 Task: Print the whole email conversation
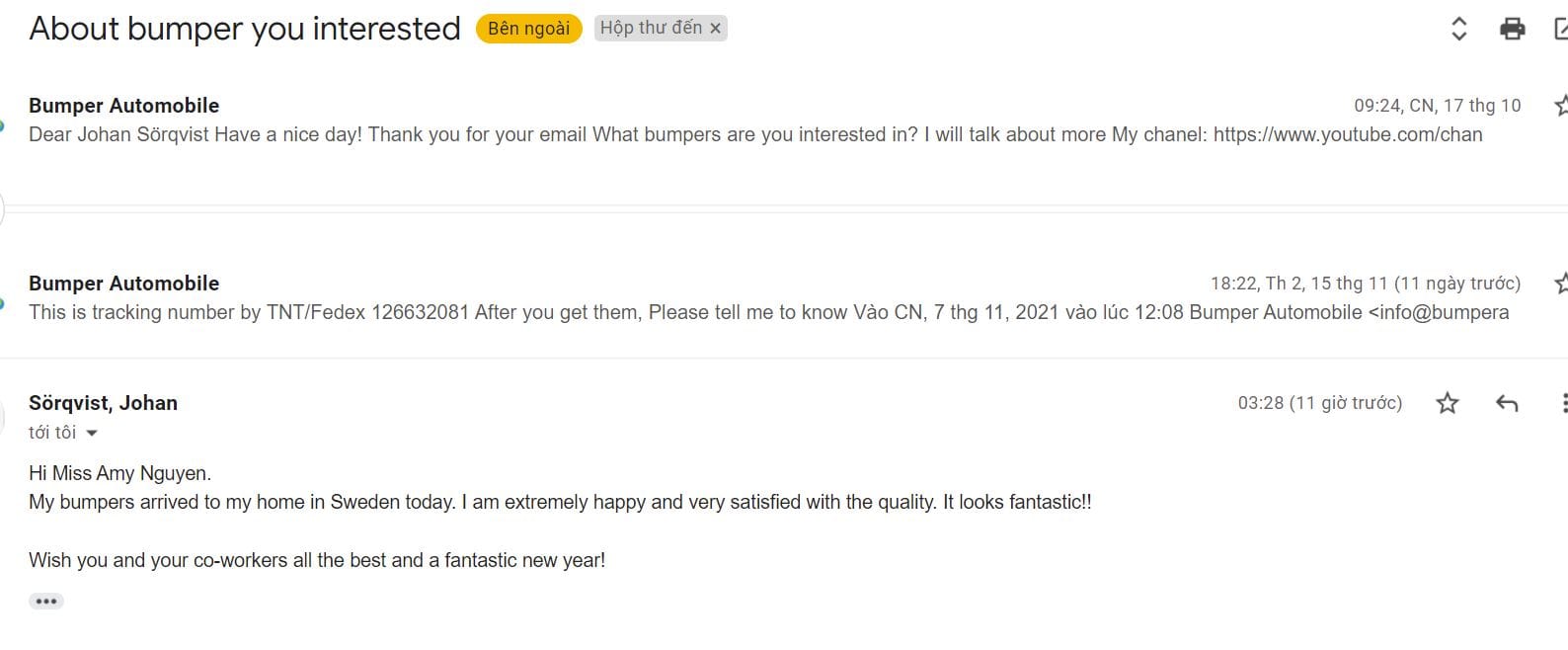tap(1512, 30)
